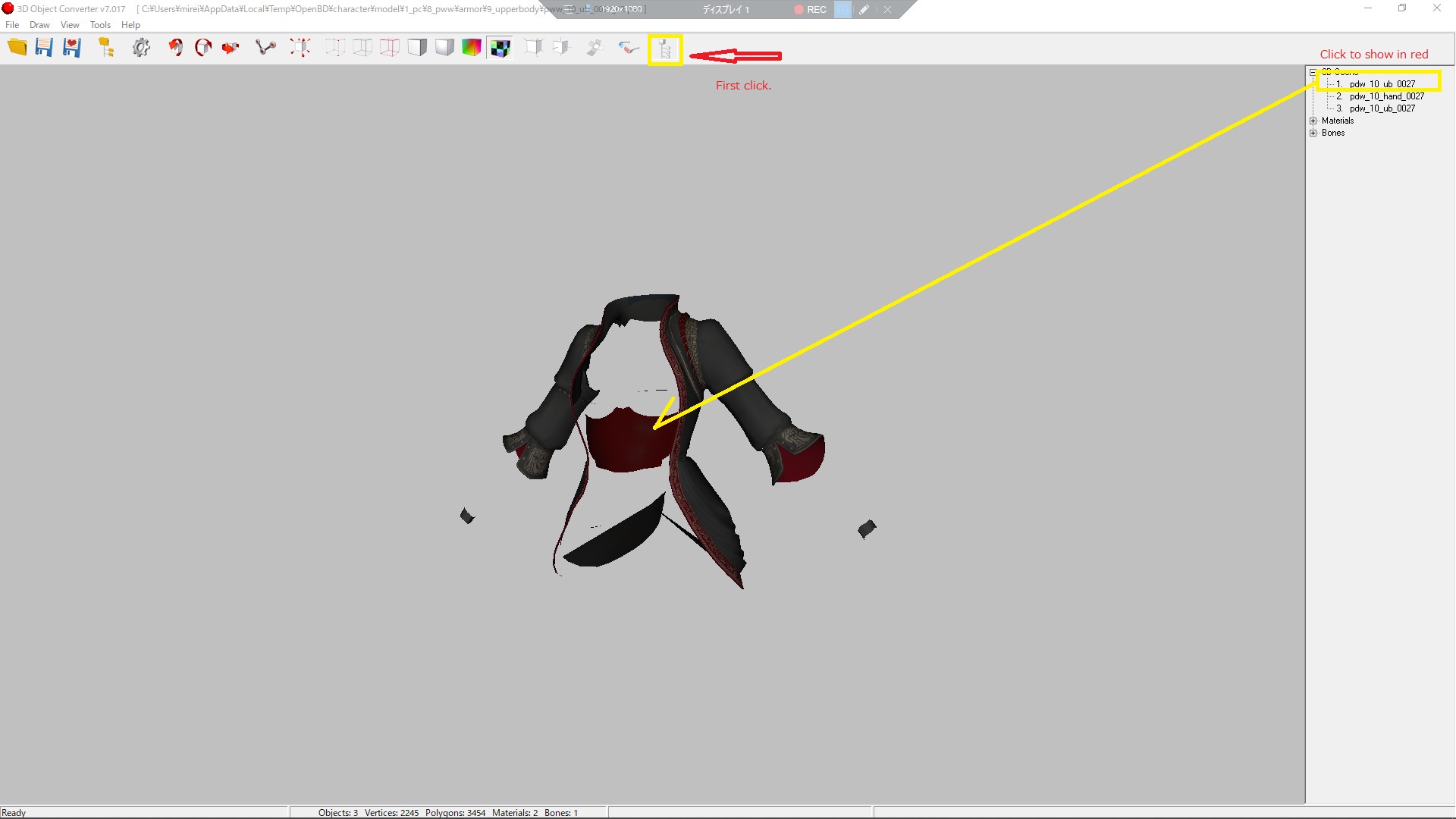Click the scene tree toggle highlighted yellow
The width and height of the screenshot is (1456, 819).
[665, 49]
